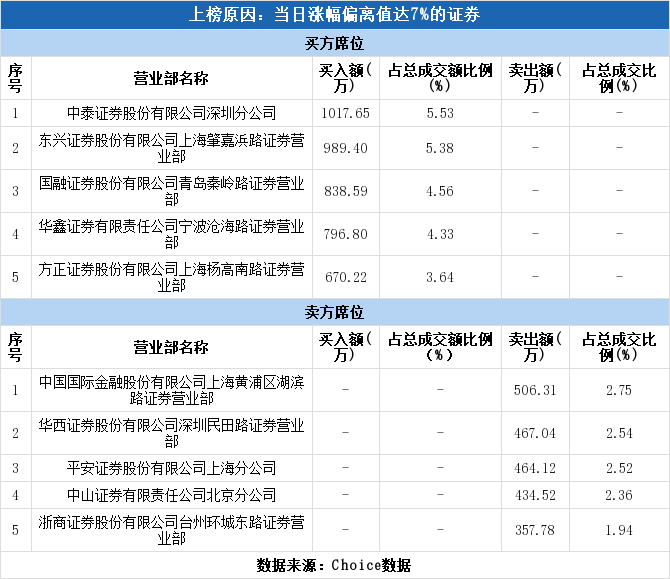Click 平安证券股份有限公司上海分公司
Screen dimensions: 670x579
(x=172, y=468)
